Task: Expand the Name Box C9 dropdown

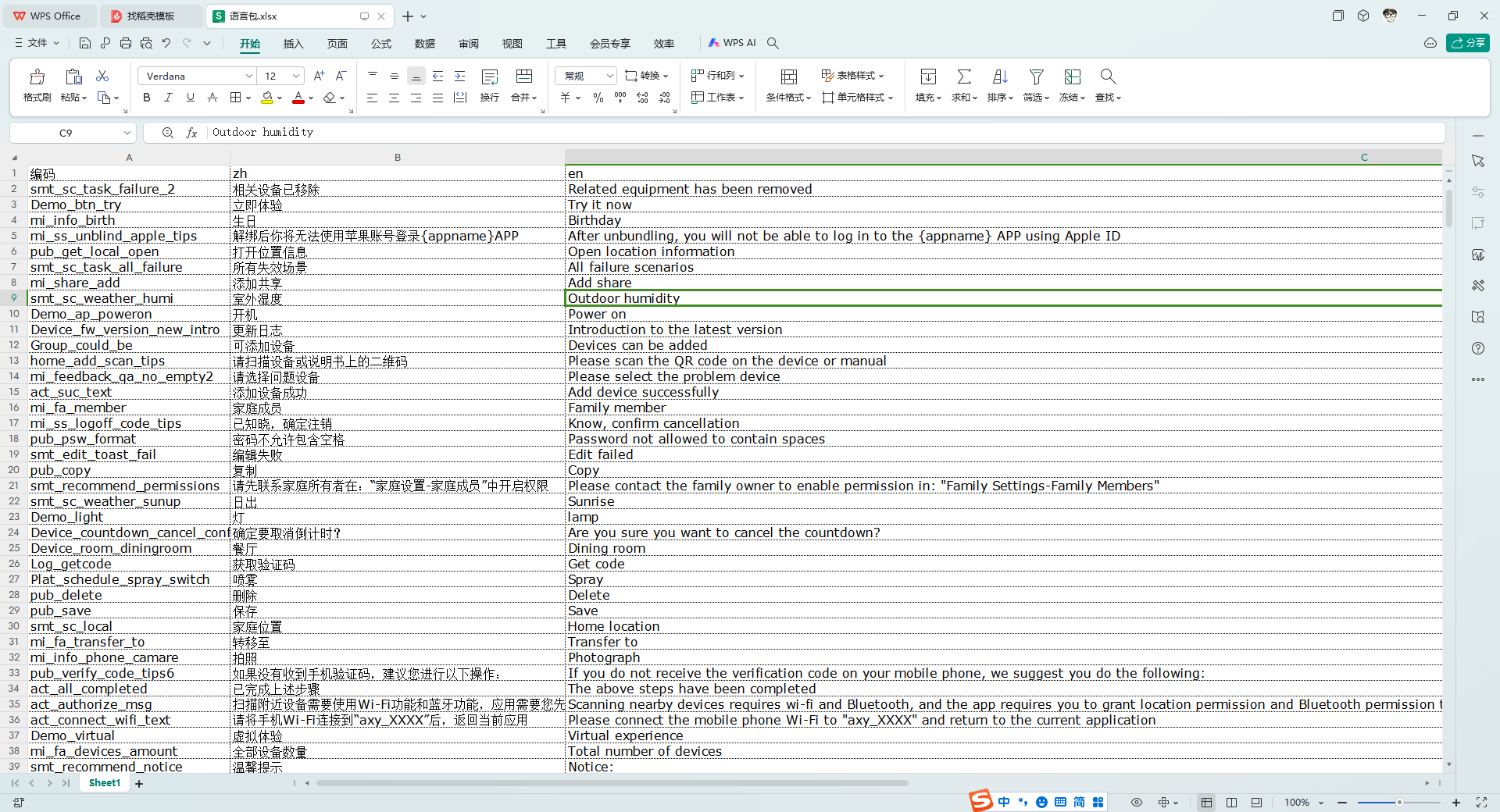Action: click(127, 133)
